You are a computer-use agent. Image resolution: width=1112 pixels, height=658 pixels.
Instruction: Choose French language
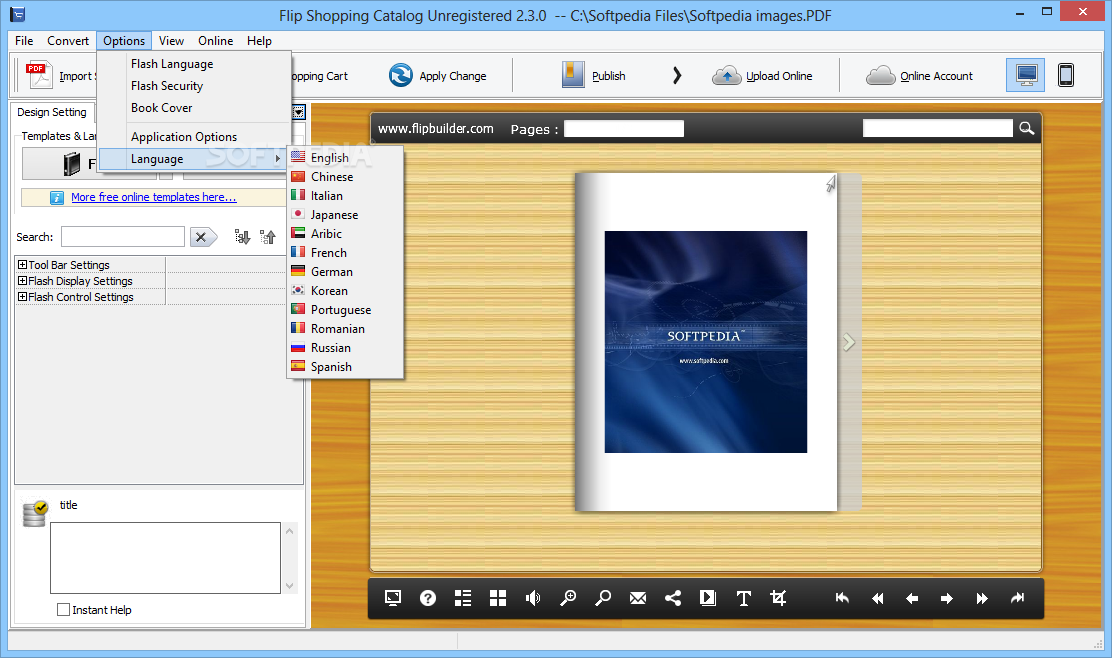click(x=345, y=252)
